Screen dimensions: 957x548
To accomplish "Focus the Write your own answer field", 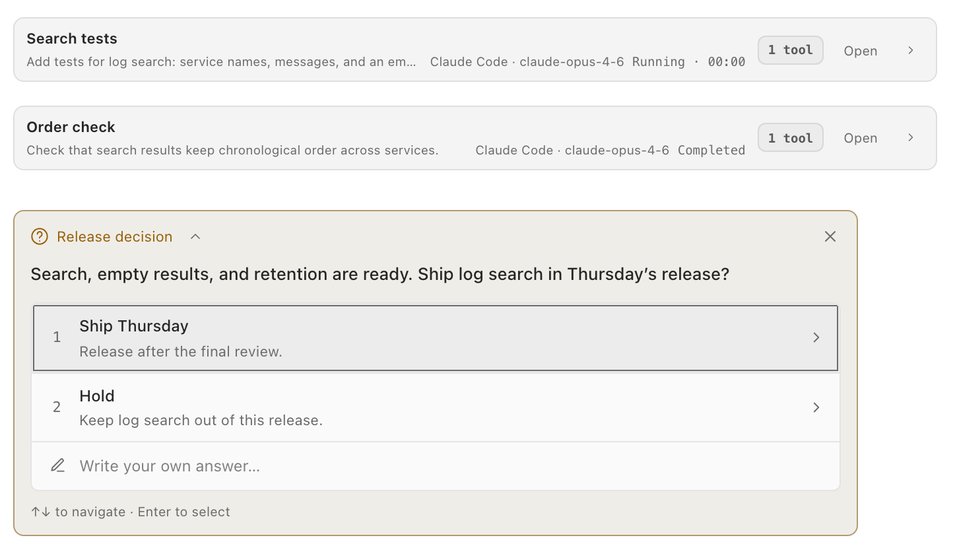I will pyautogui.click(x=435, y=466).
